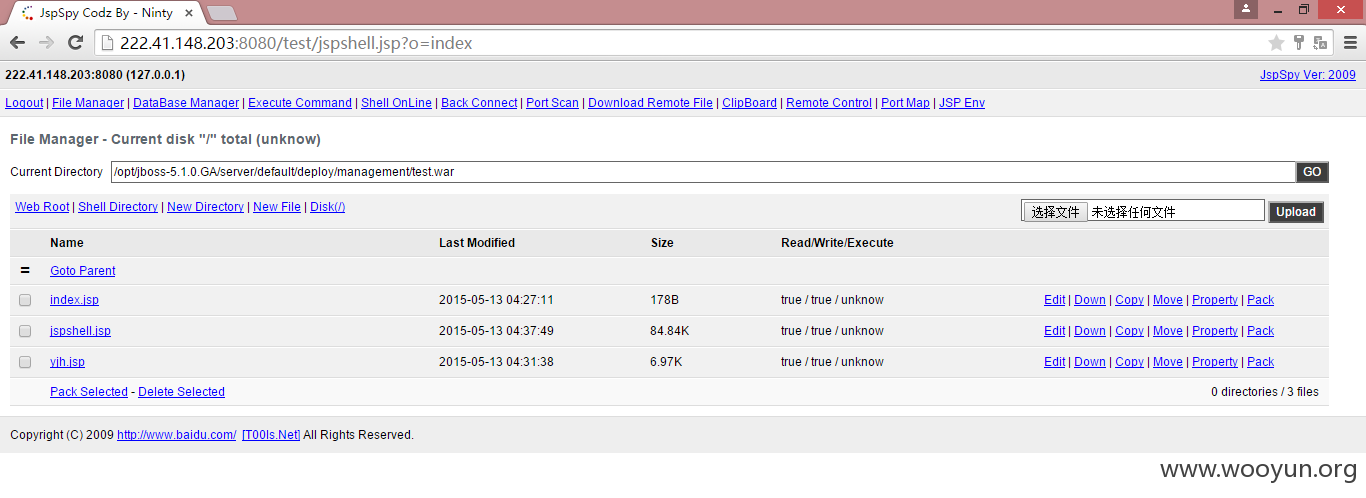Download jspshell.jsp via Down link

click(x=1090, y=331)
